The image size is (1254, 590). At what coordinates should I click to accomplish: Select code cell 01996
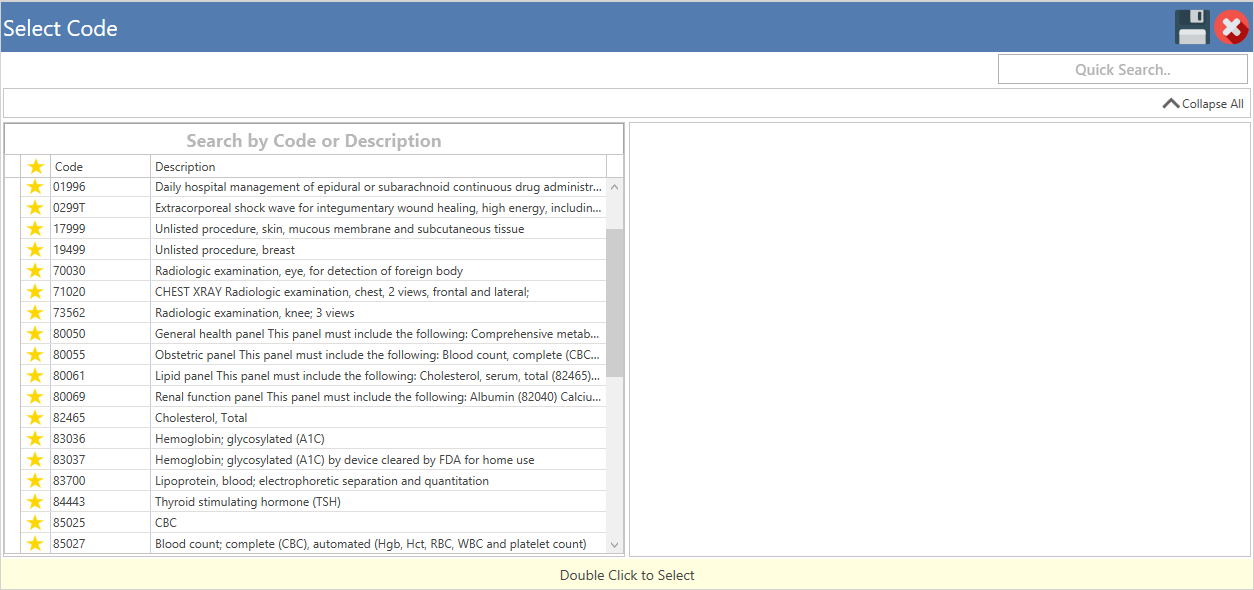[100, 187]
